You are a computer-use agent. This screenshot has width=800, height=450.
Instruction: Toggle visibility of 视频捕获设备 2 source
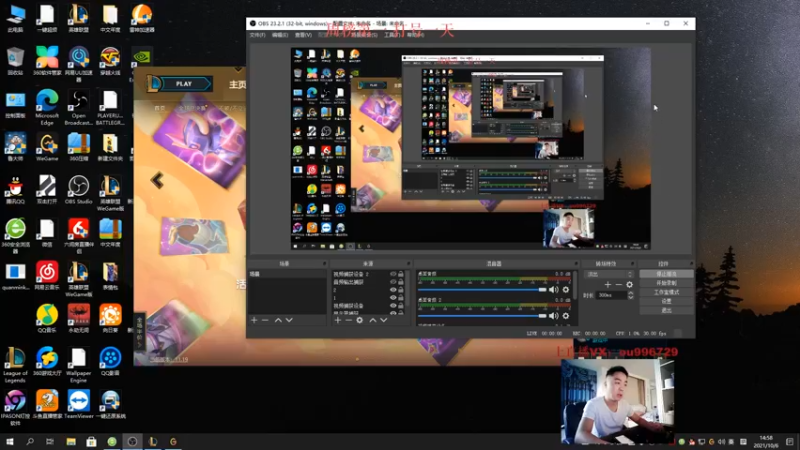(x=393, y=274)
